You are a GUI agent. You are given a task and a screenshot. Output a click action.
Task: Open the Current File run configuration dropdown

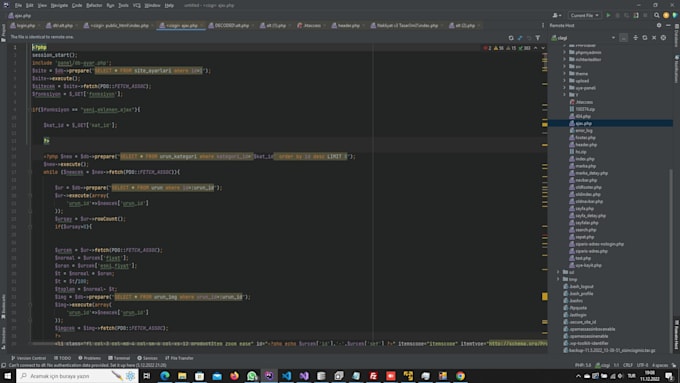pyautogui.click(x=585, y=15)
